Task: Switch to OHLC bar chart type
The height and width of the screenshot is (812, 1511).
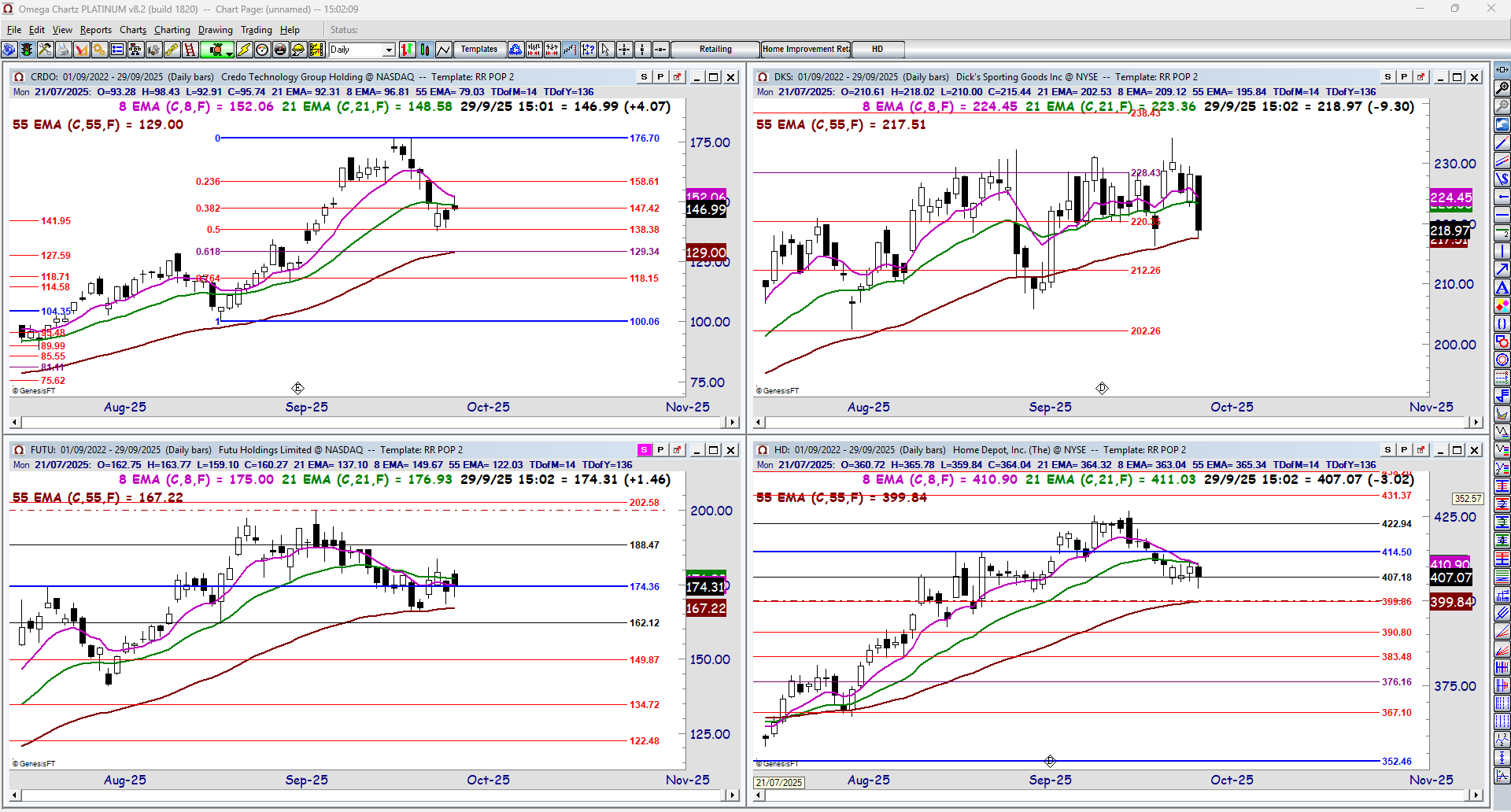Action: click(x=407, y=50)
